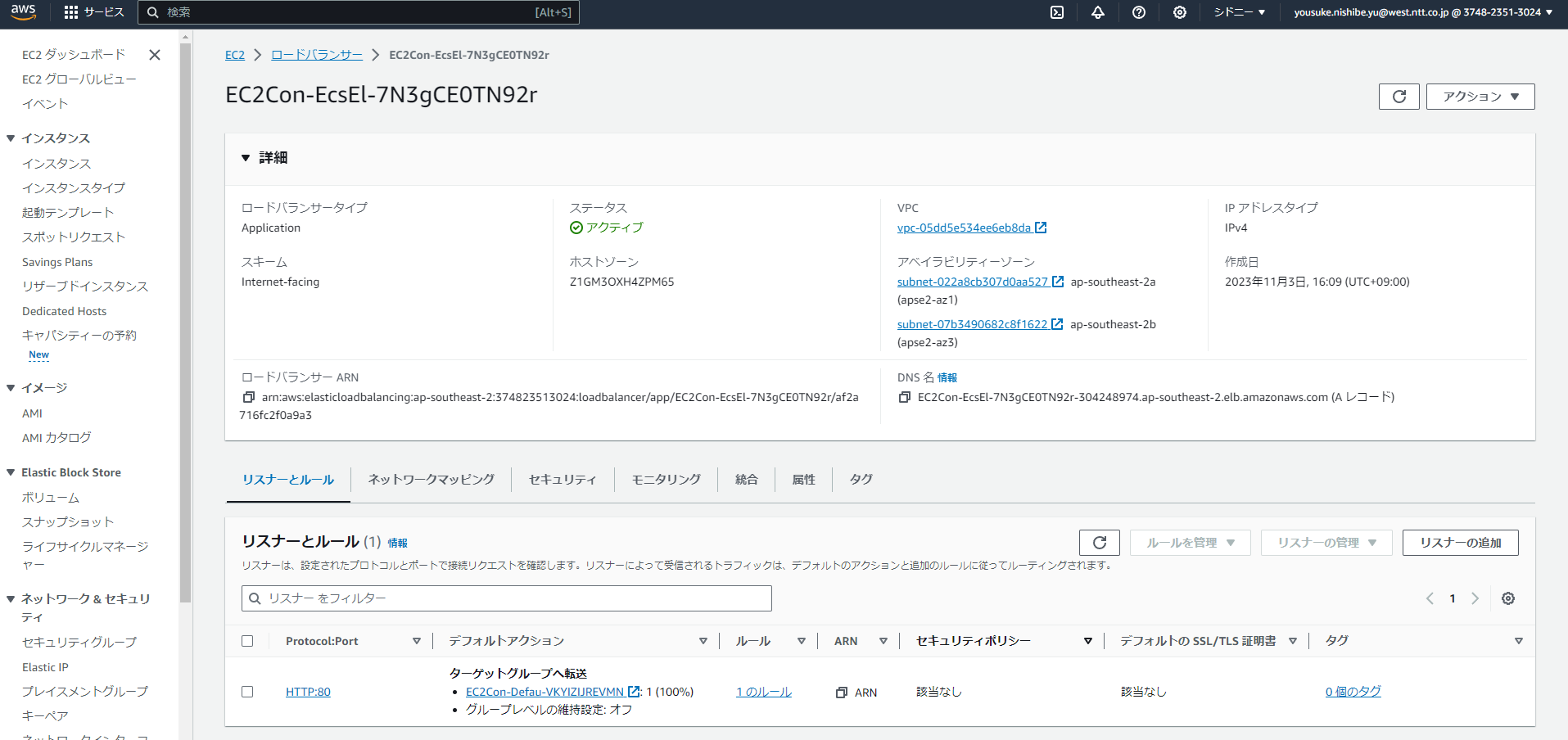Collapse the Elastic Block Store group
The height and width of the screenshot is (740, 1568).
(x=11, y=472)
